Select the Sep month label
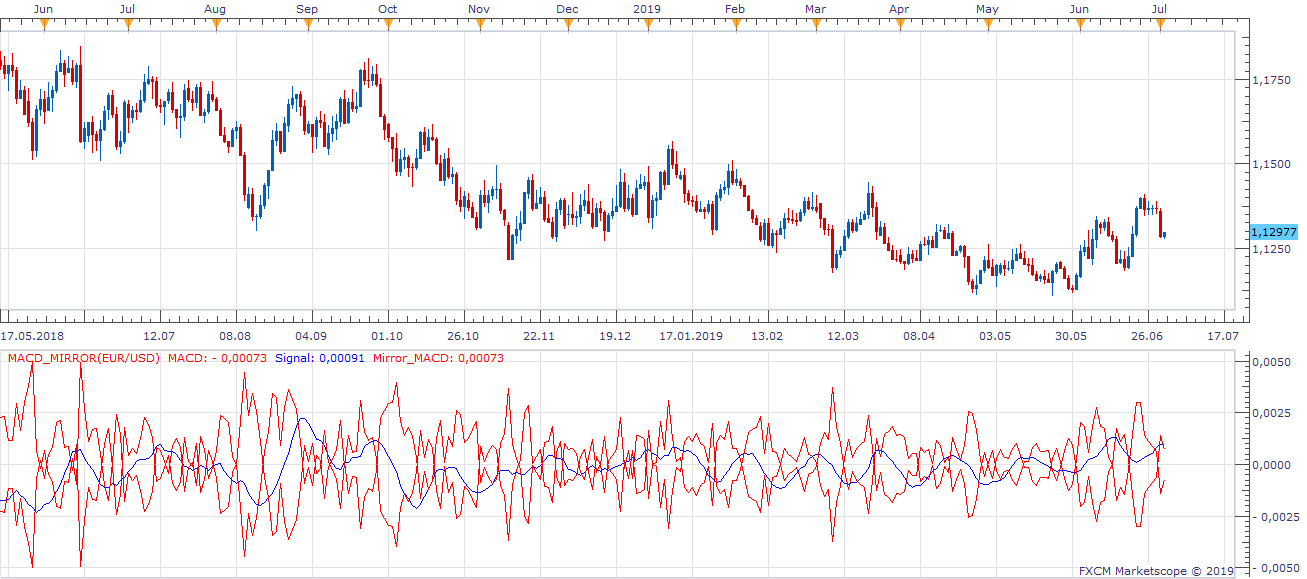Screen dimensions: 1307x579 click(307, 9)
